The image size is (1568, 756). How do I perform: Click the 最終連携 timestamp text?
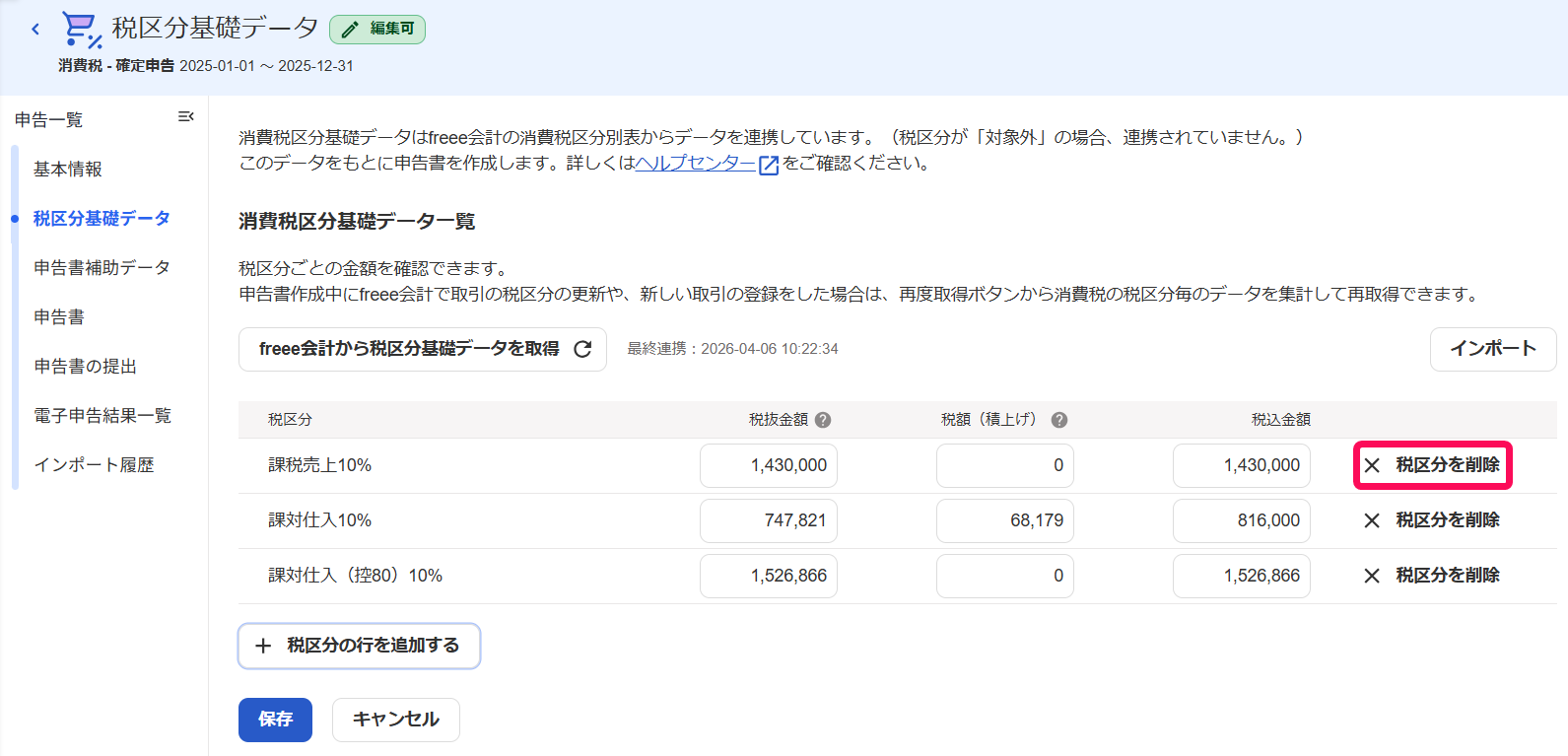point(732,349)
